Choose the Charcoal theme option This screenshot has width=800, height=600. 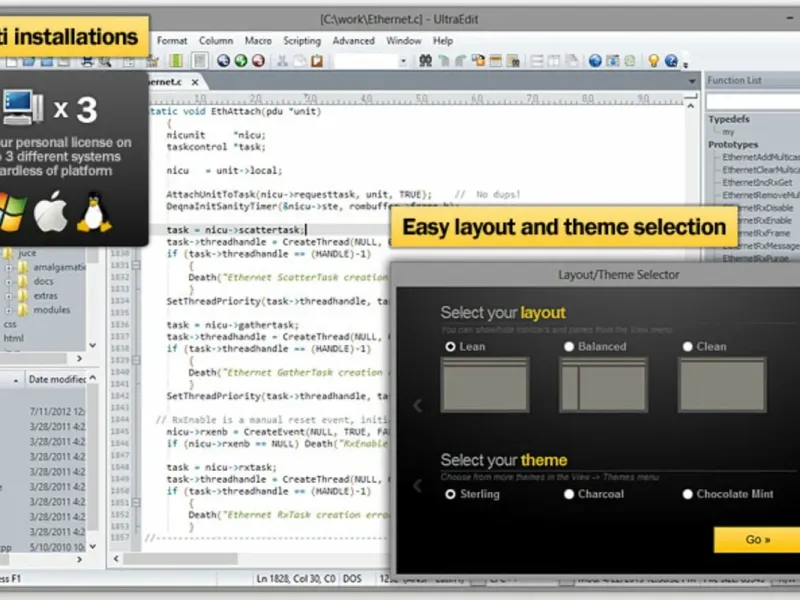(x=569, y=494)
